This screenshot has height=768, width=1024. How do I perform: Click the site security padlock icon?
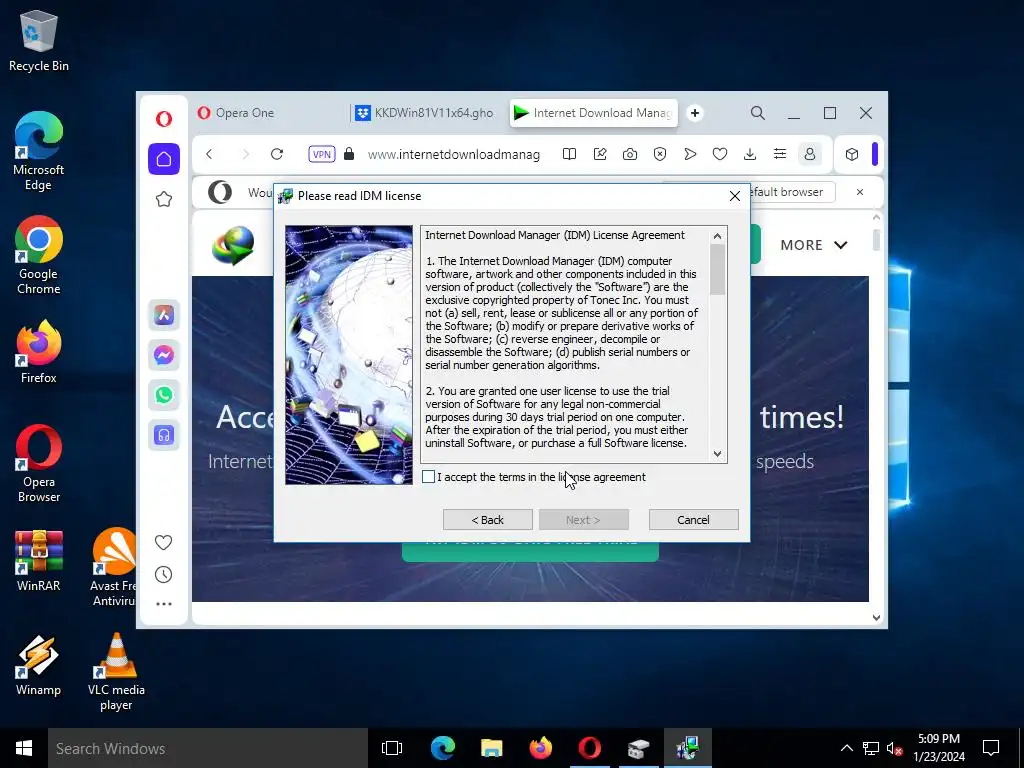349,154
